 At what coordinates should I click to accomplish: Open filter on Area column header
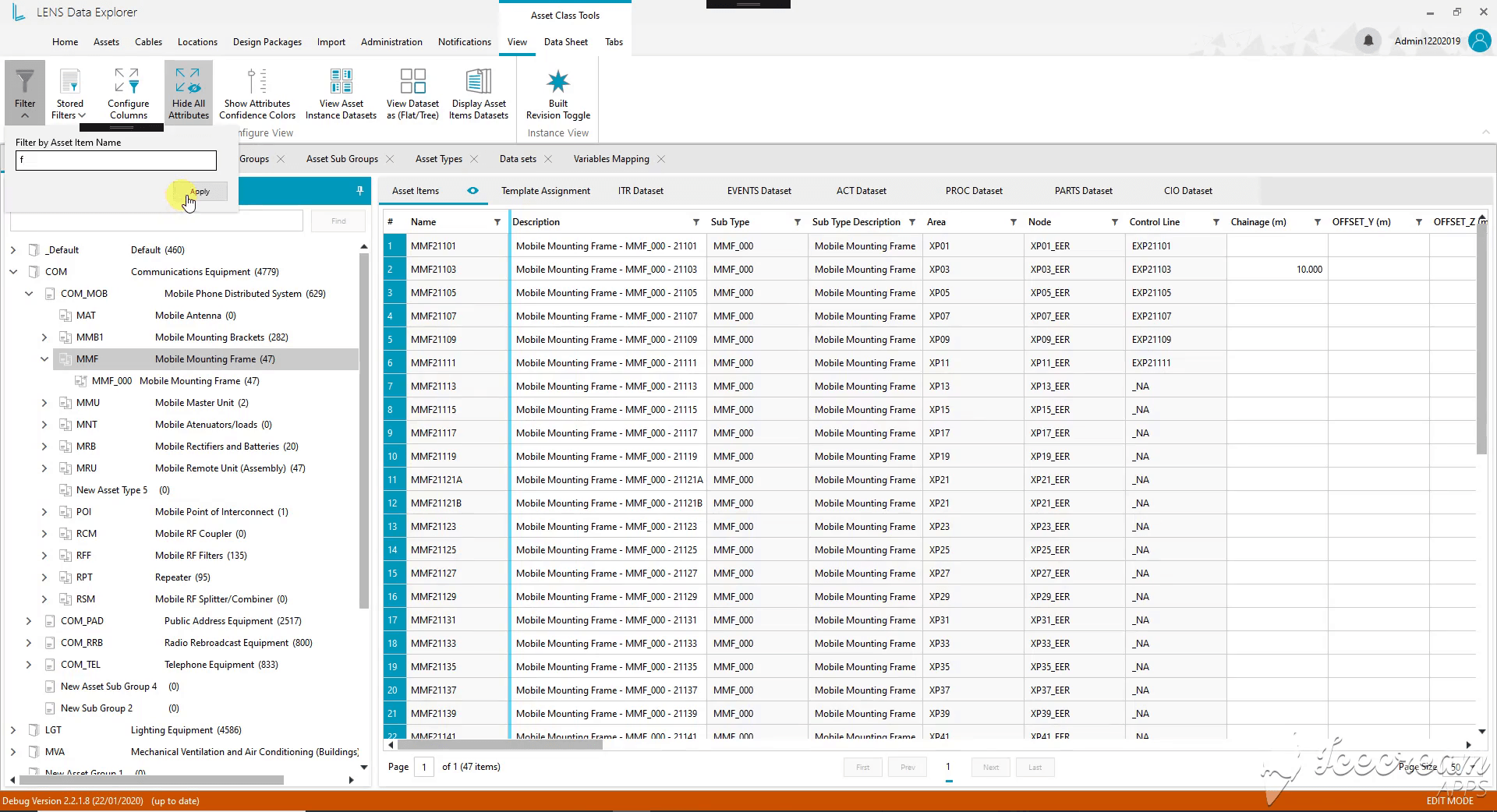coord(1014,222)
